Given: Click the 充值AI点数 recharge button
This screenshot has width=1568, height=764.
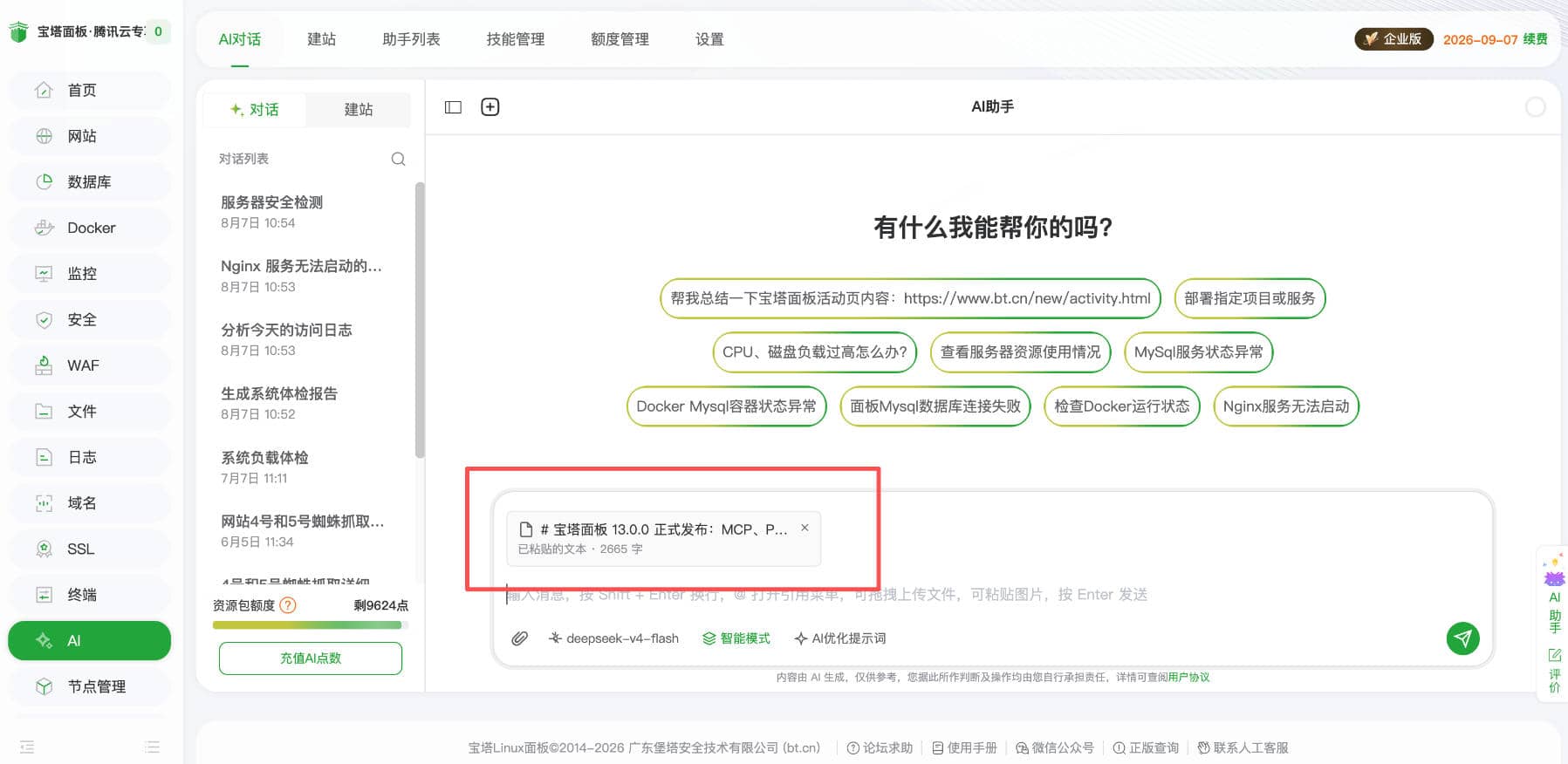Looking at the screenshot, I should pos(311,658).
